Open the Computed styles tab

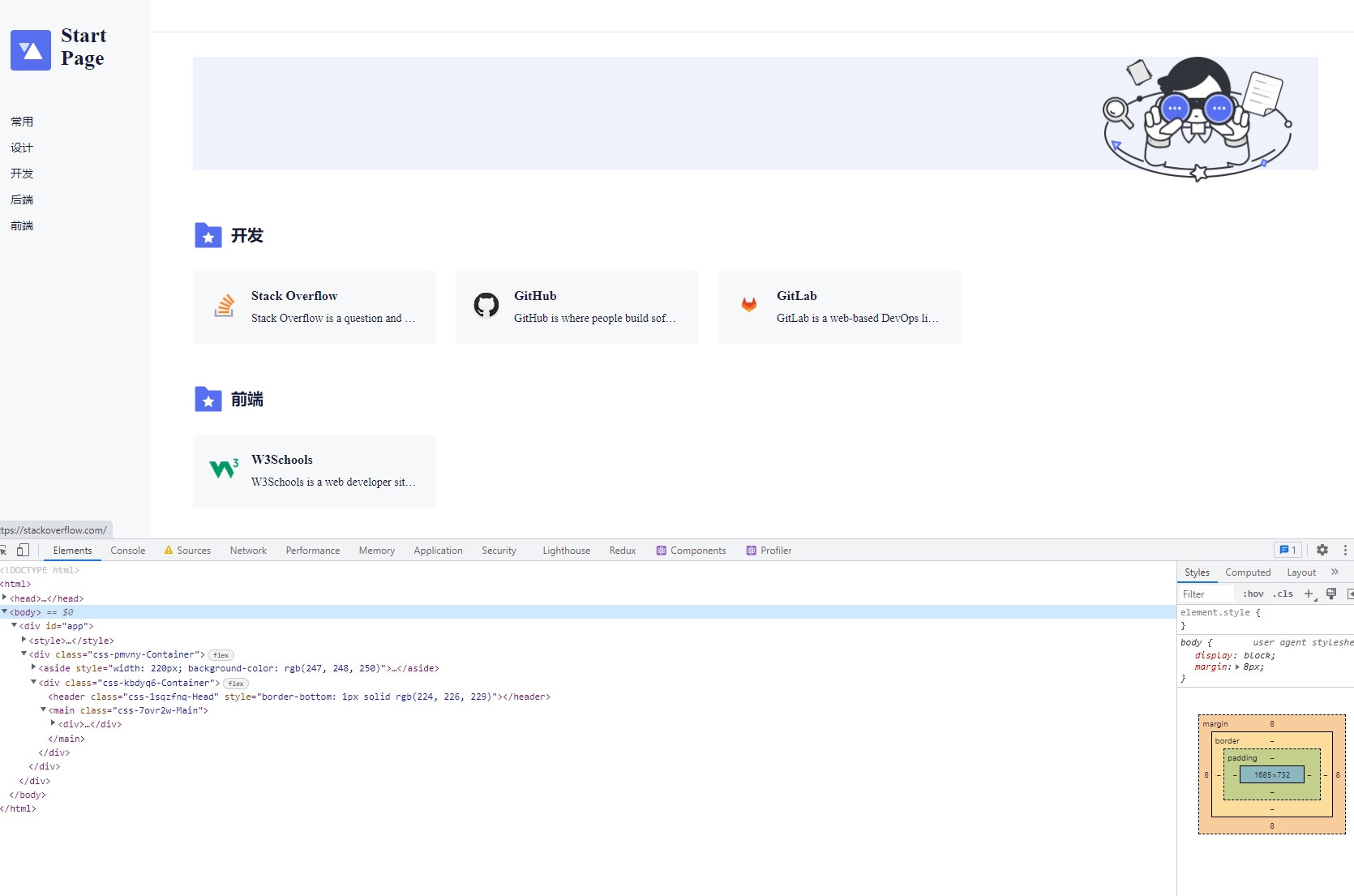click(1247, 572)
